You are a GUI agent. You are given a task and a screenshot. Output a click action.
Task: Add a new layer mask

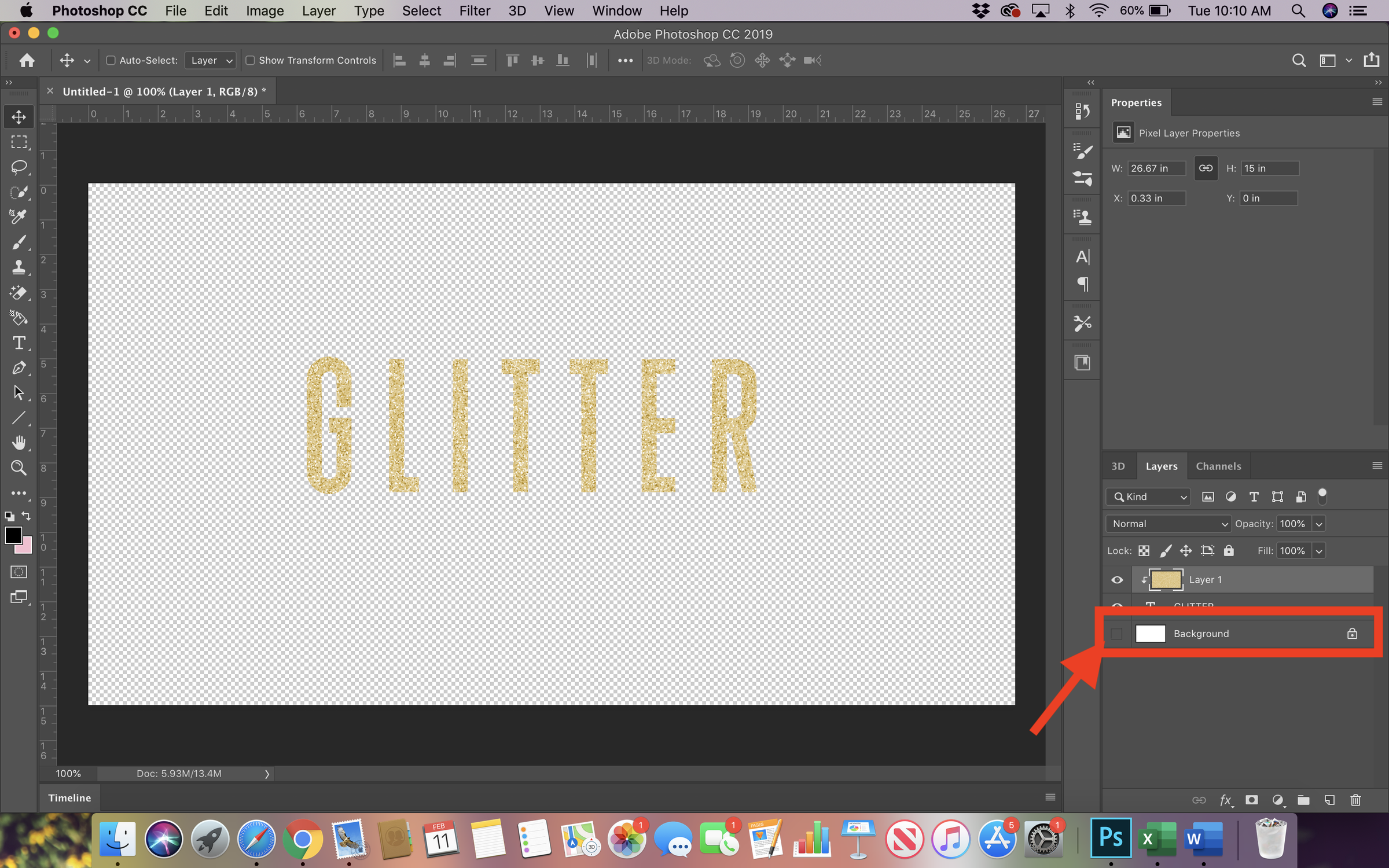[x=1252, y=800]
